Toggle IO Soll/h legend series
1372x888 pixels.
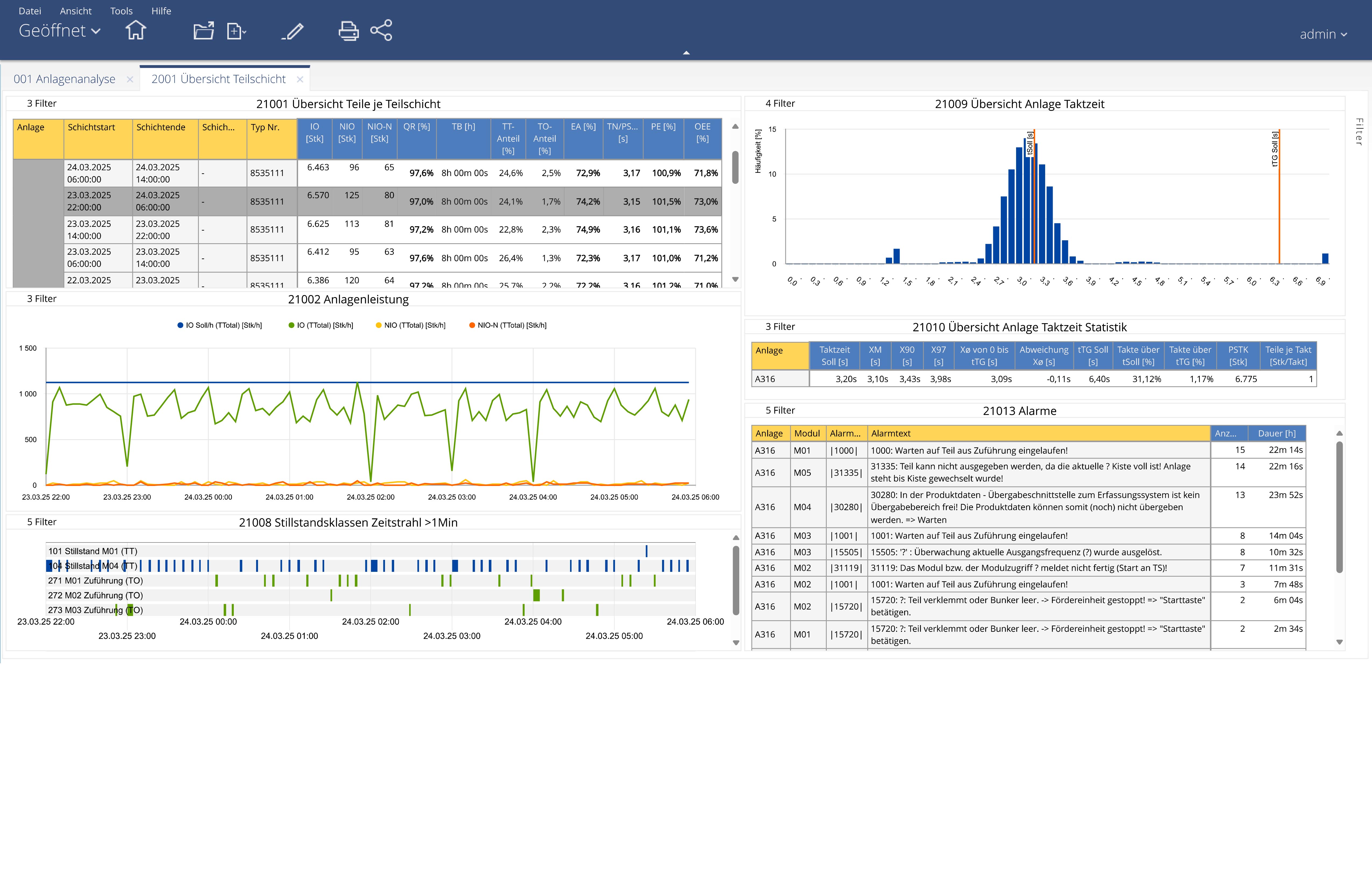click(220, 325)
